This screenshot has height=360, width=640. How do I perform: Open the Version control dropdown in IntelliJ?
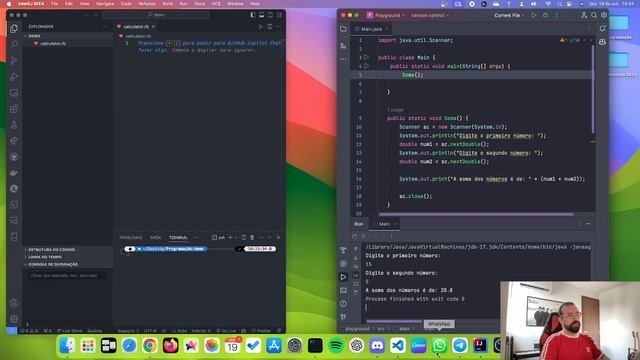coord(430,15)
